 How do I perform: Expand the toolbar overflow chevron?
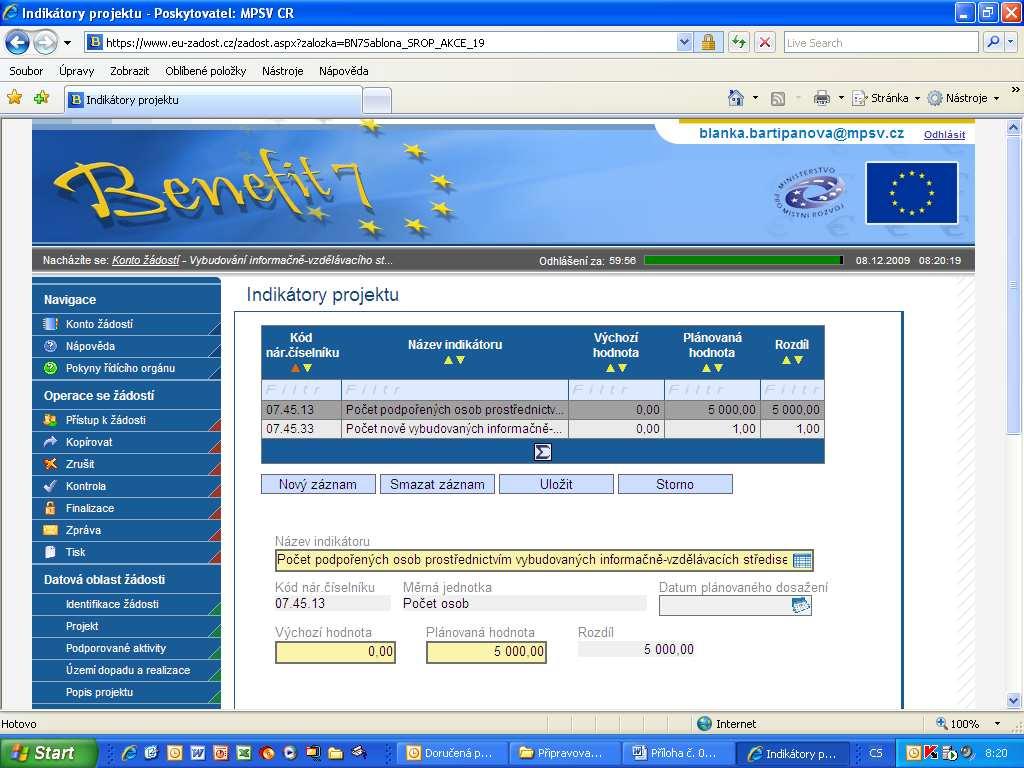click(x=1015, y=89)
